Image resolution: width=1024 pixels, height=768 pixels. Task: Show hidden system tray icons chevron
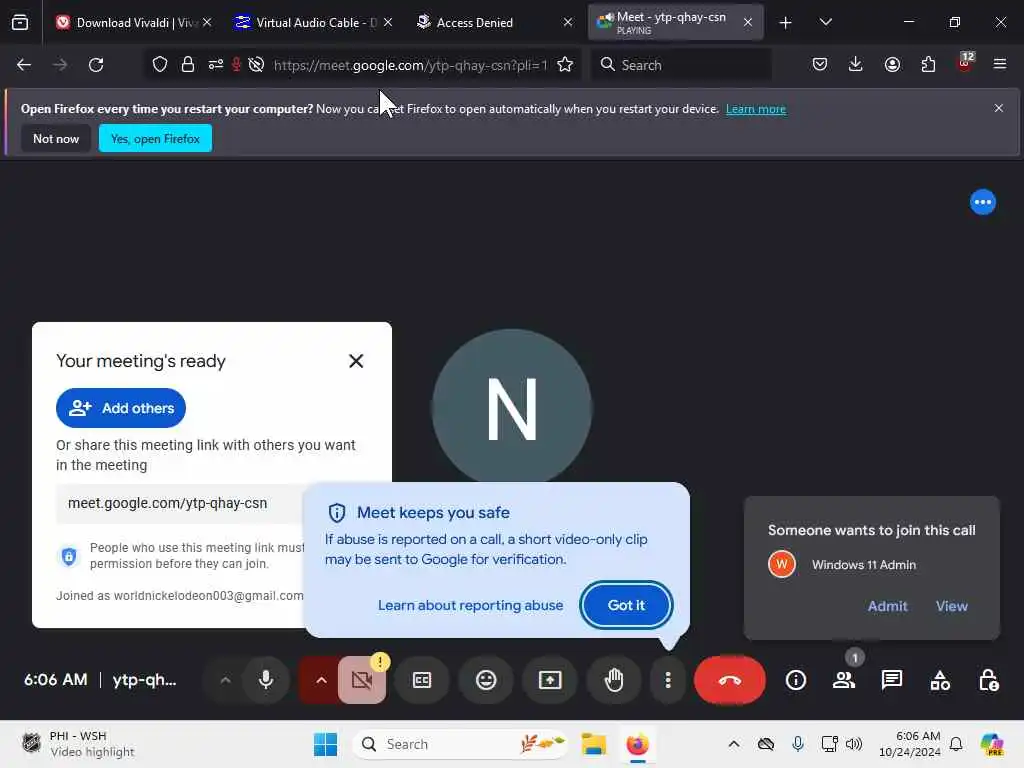tap(734, 744)
